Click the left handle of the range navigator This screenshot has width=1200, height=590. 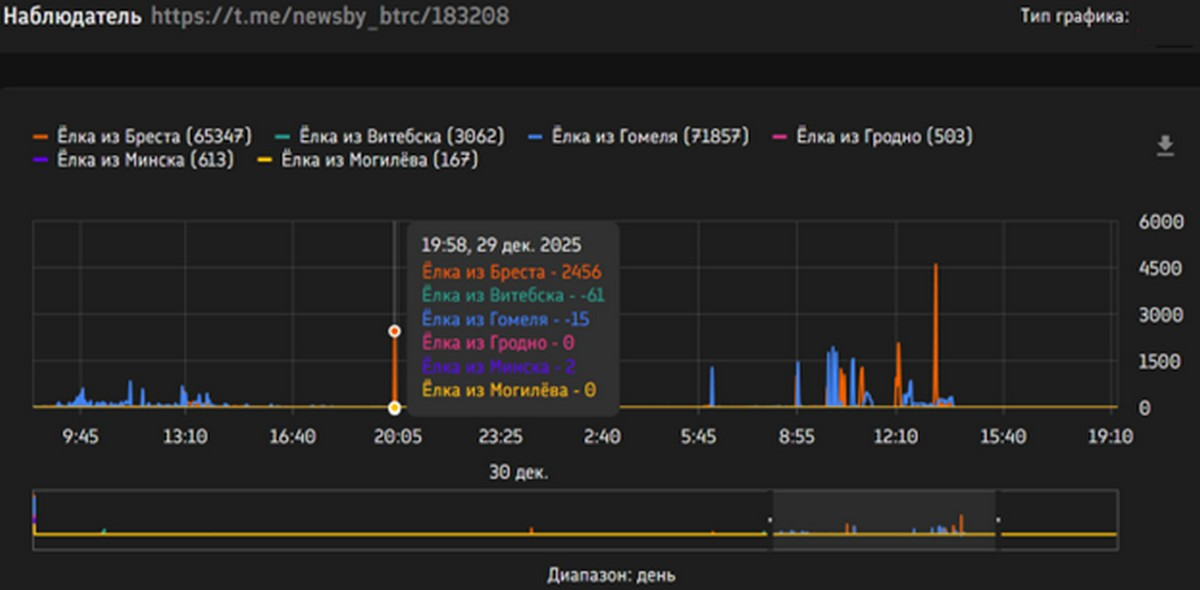[770, 521]
